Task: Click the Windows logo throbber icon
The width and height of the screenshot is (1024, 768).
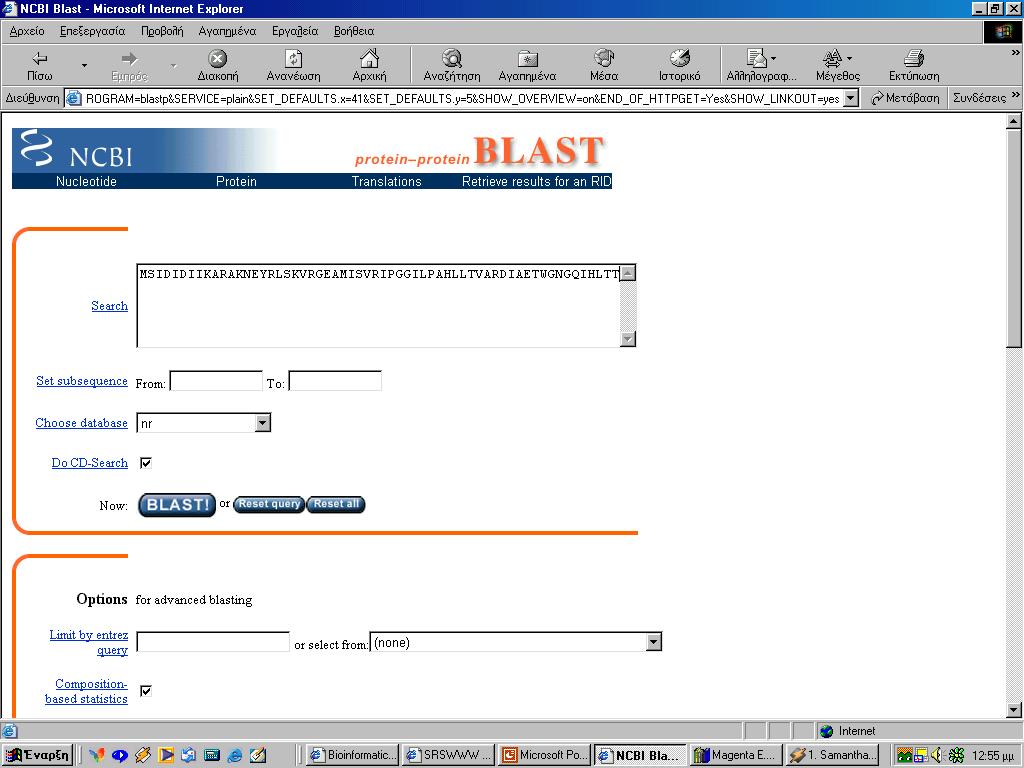Action: 1003,31
